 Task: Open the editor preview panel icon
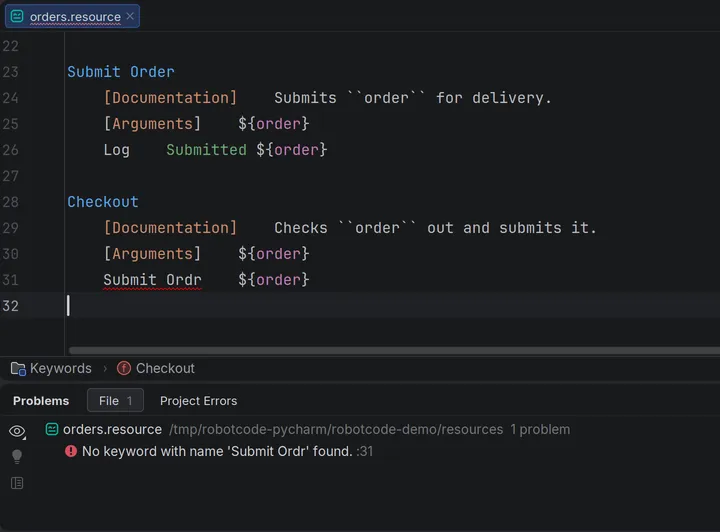17,483
